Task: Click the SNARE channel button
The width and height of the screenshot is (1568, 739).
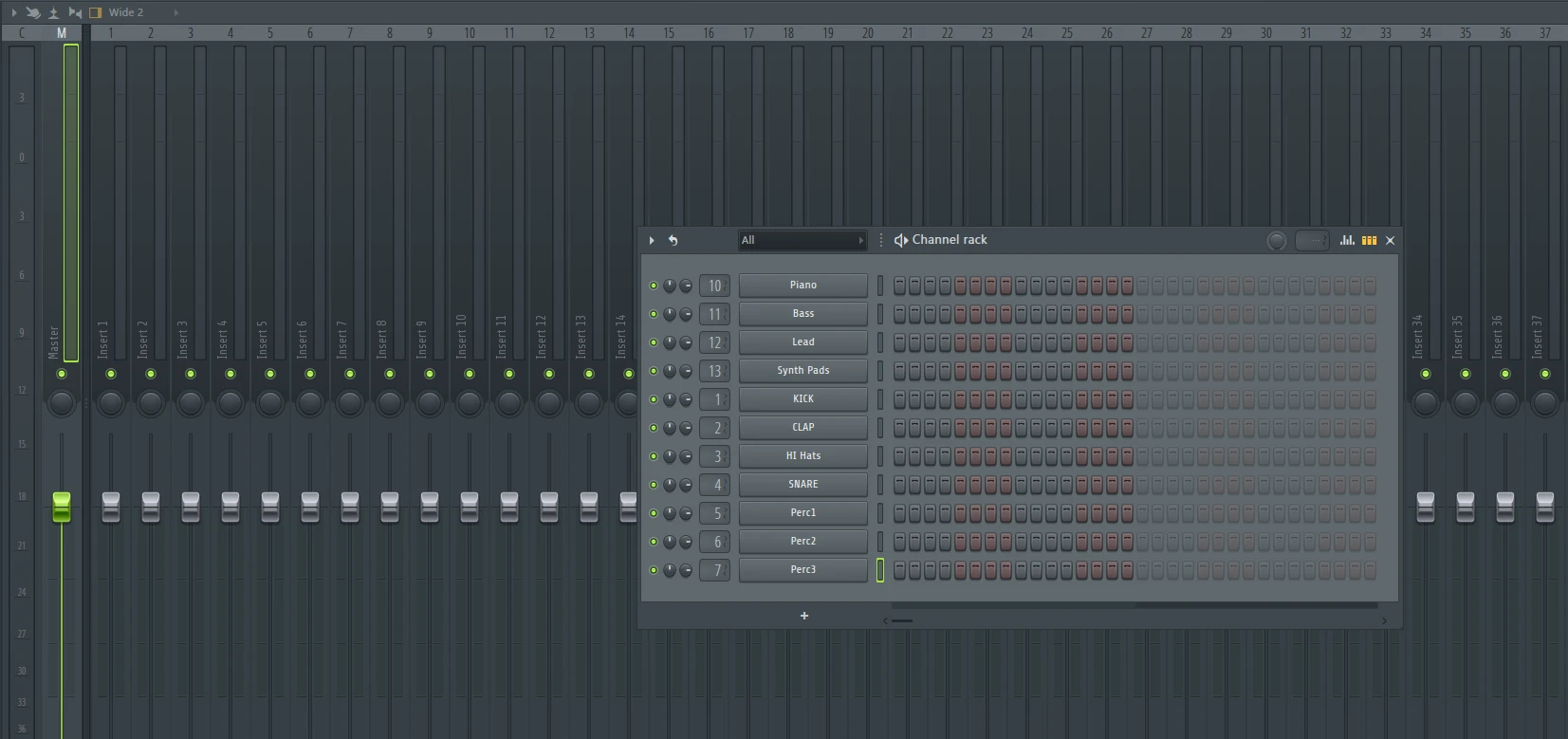Action: (x=802, y=485)
